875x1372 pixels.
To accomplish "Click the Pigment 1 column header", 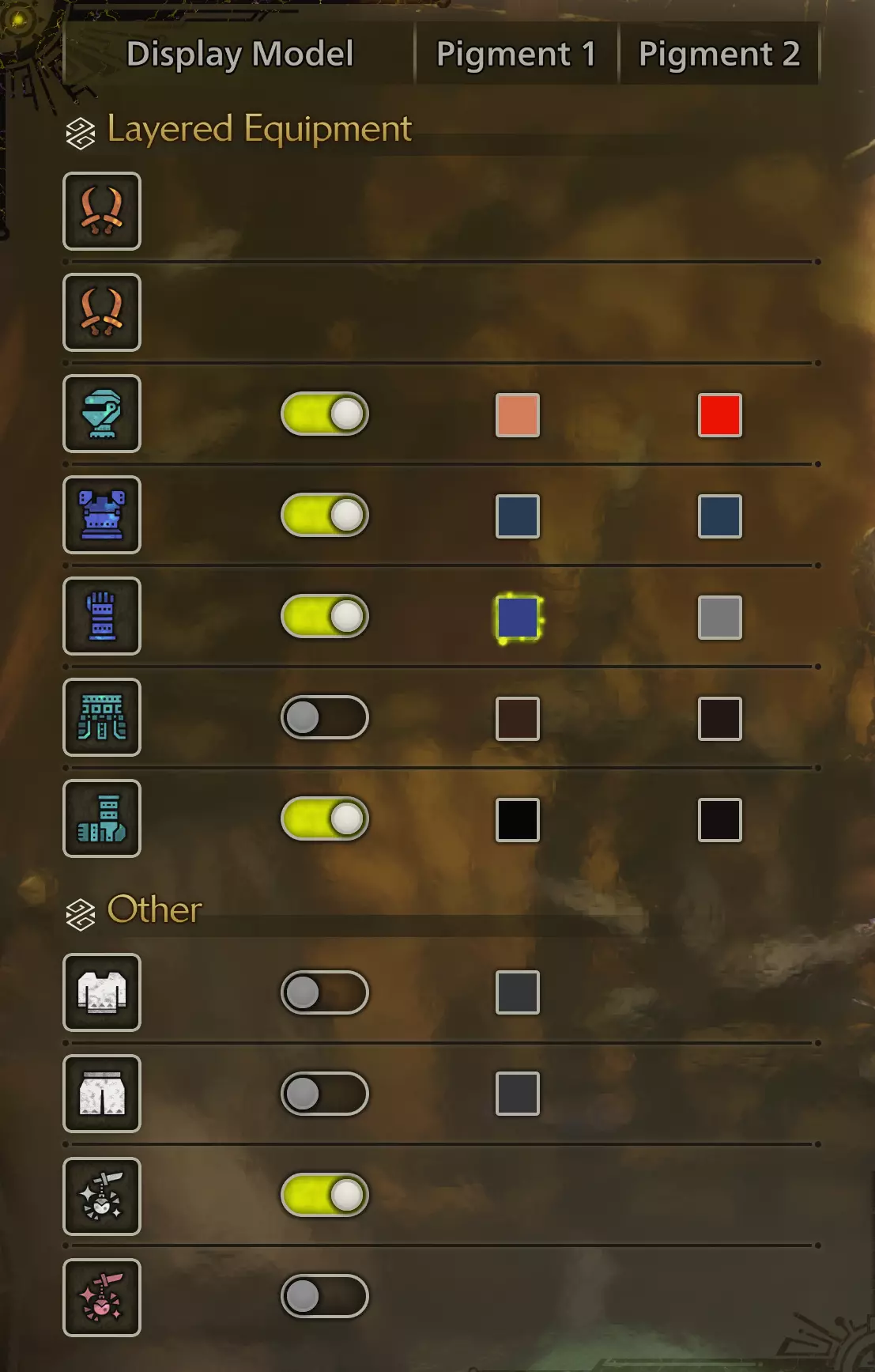I will pyautogui.click(x=516, y=54).
